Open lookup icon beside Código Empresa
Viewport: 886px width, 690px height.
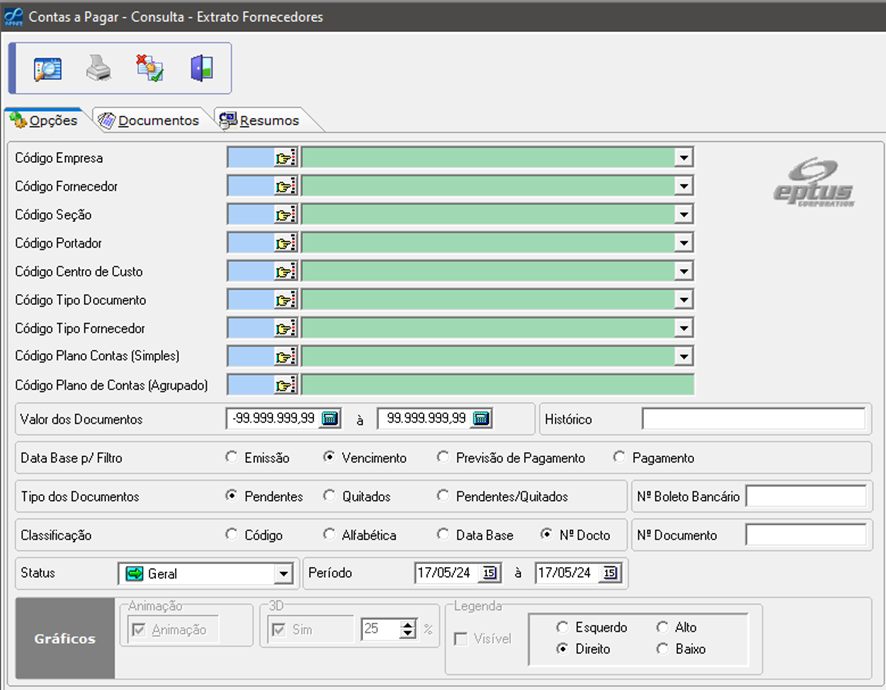click(x=287, y=158)
